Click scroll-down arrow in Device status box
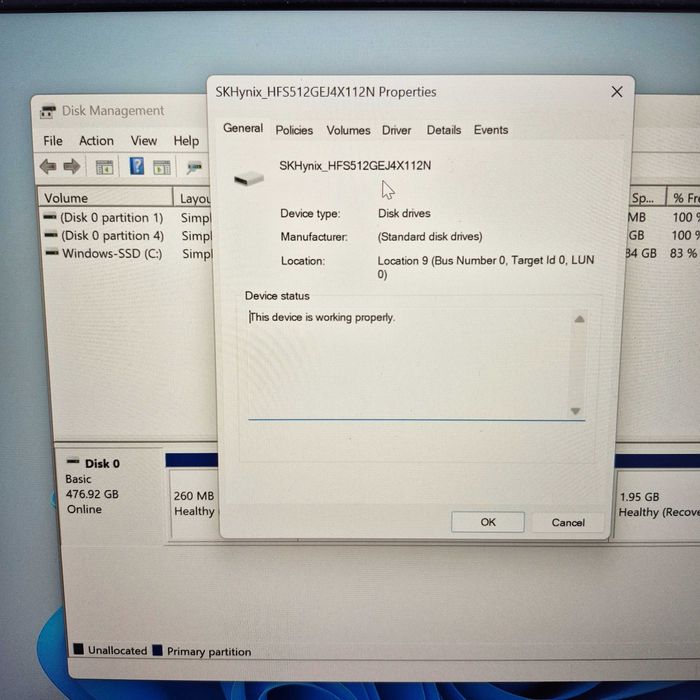This screenshot has height=700, width=700. [575, 411]
